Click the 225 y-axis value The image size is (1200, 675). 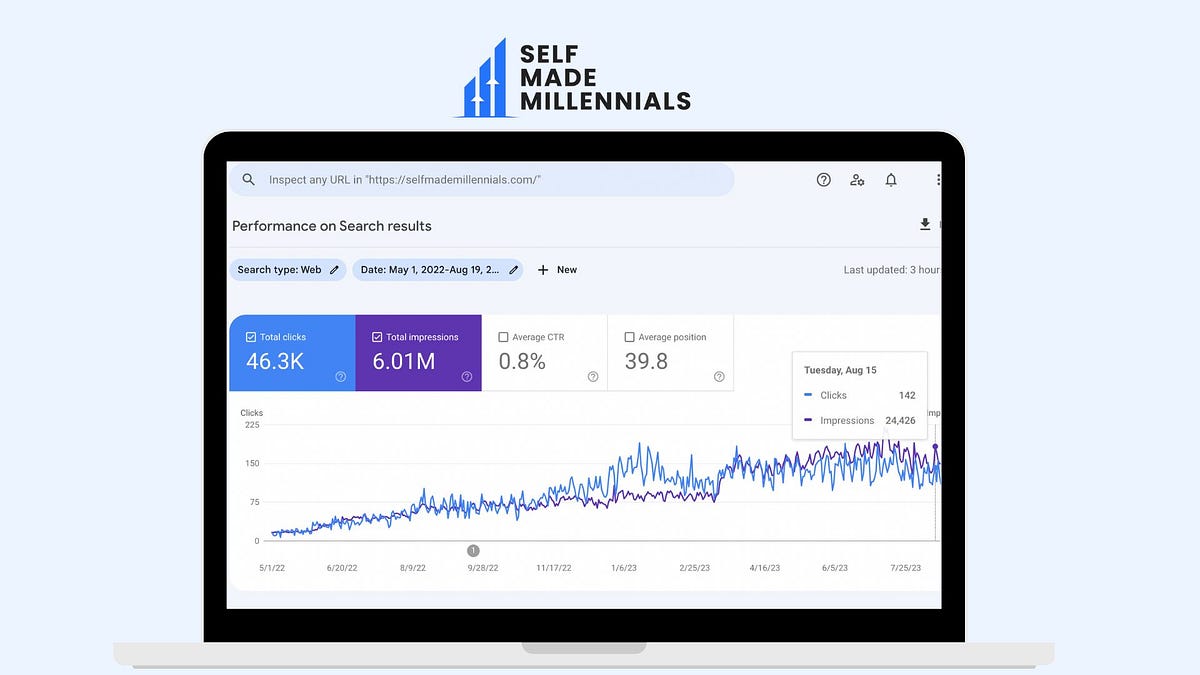pos(251,425)
